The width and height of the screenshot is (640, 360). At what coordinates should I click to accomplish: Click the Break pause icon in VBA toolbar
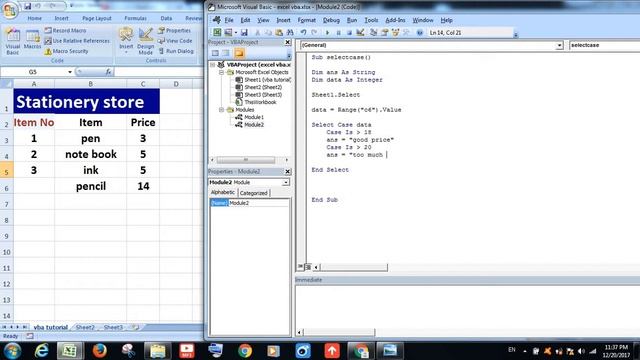coord(338,32)
